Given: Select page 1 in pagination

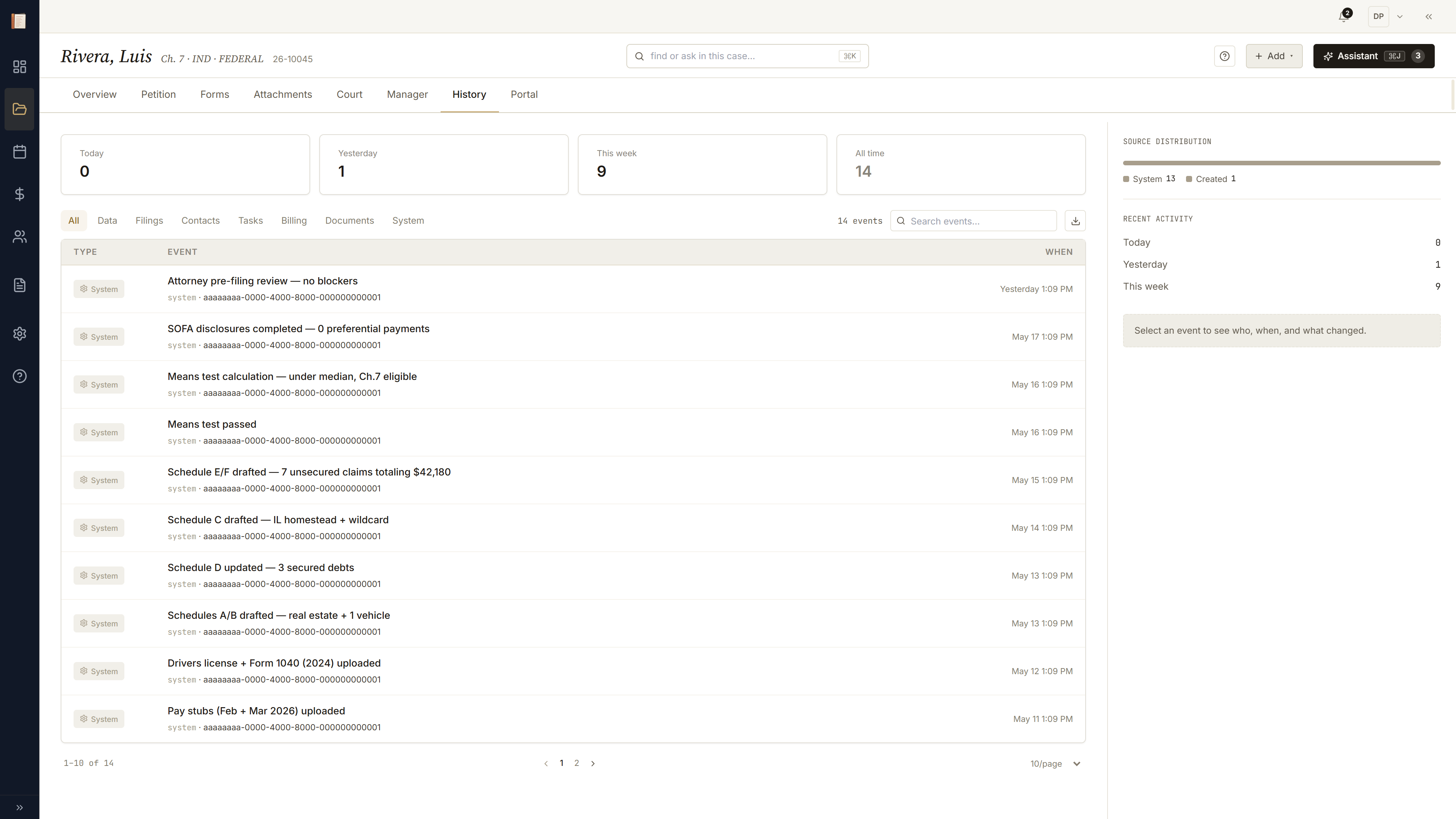Looking at the screenshot, I should pos(561,763).
